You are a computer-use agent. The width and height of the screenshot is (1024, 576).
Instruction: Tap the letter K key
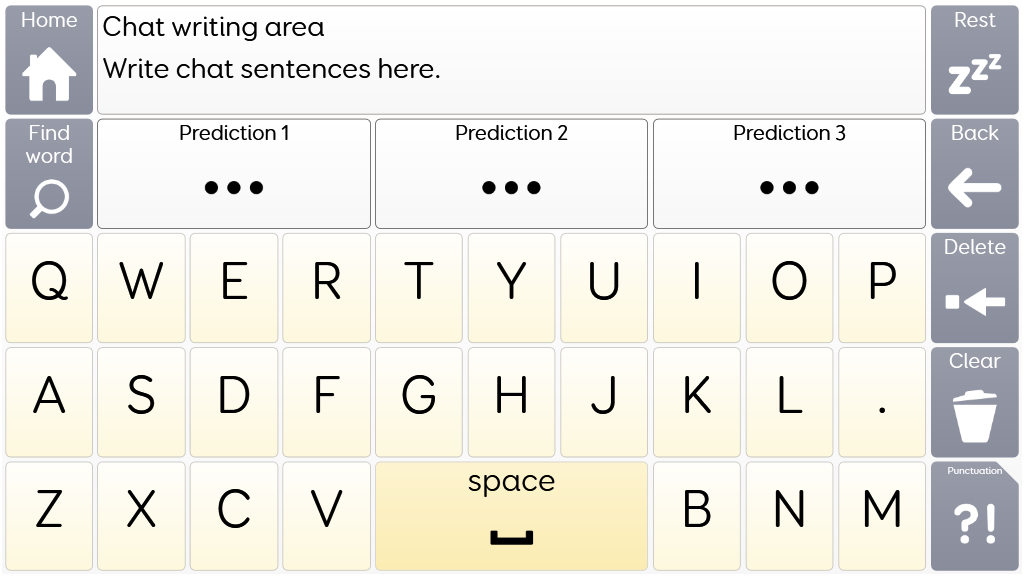[x=696, y=402]
